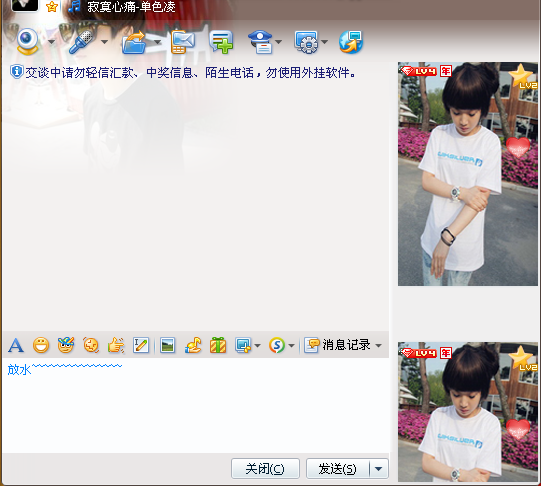The height and width of the screenshot is (486, 541).
Task: Send a window shake with pointing hand
Action: click(x=116, y=345)
